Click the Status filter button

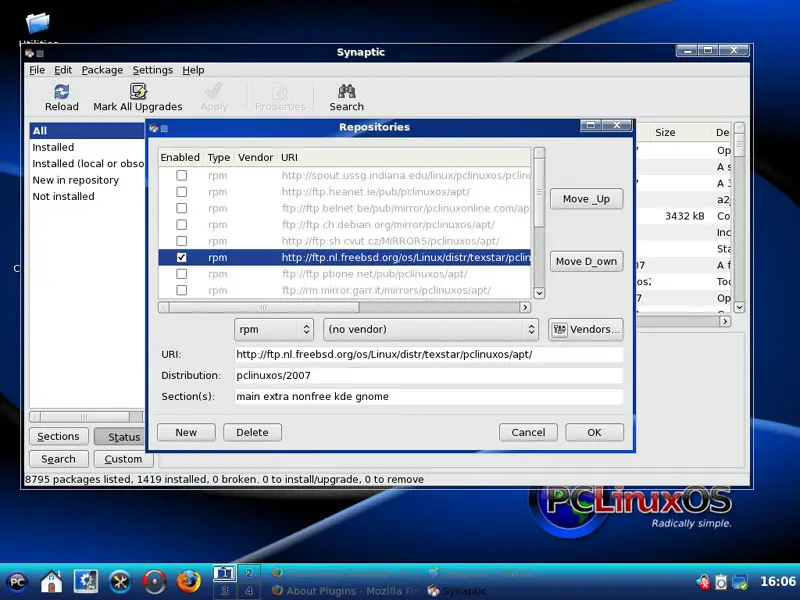click(120, 437)
